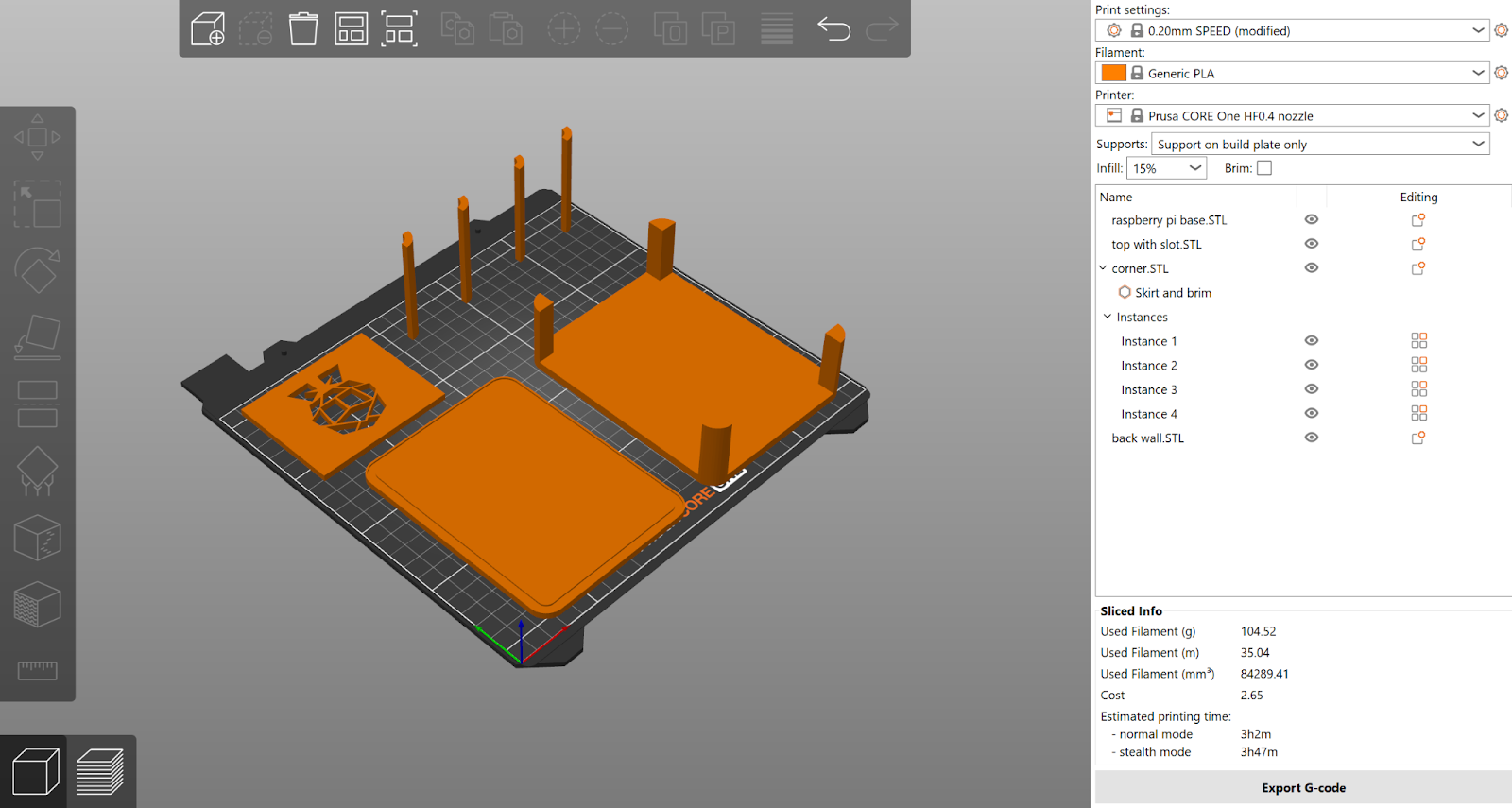Image resolution: width=1512 pixels, height=808 pixels.
Task: Collapse the Instances group
Action: 1108,317
